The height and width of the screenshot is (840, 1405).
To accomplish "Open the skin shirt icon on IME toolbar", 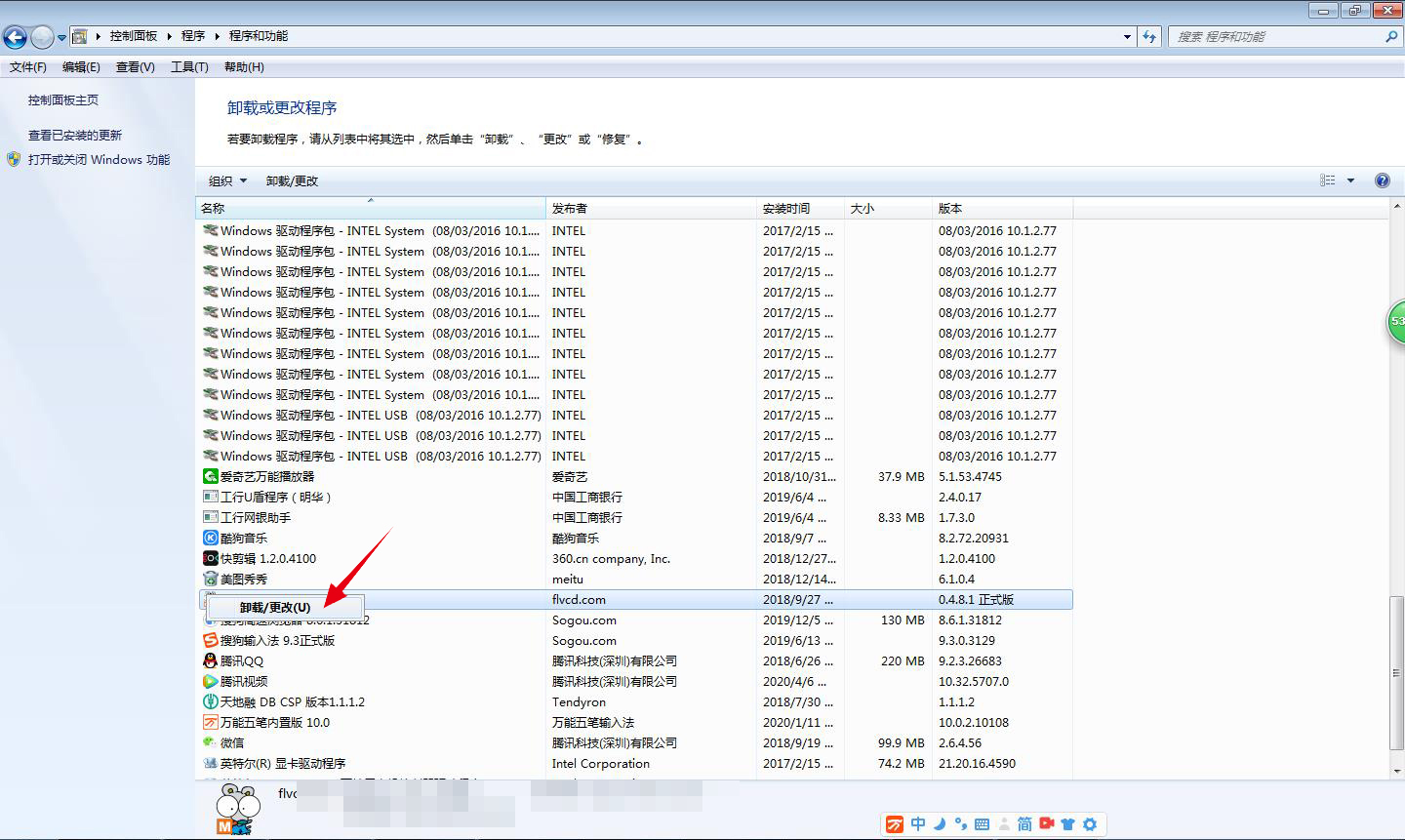I will coord(1067,824).
